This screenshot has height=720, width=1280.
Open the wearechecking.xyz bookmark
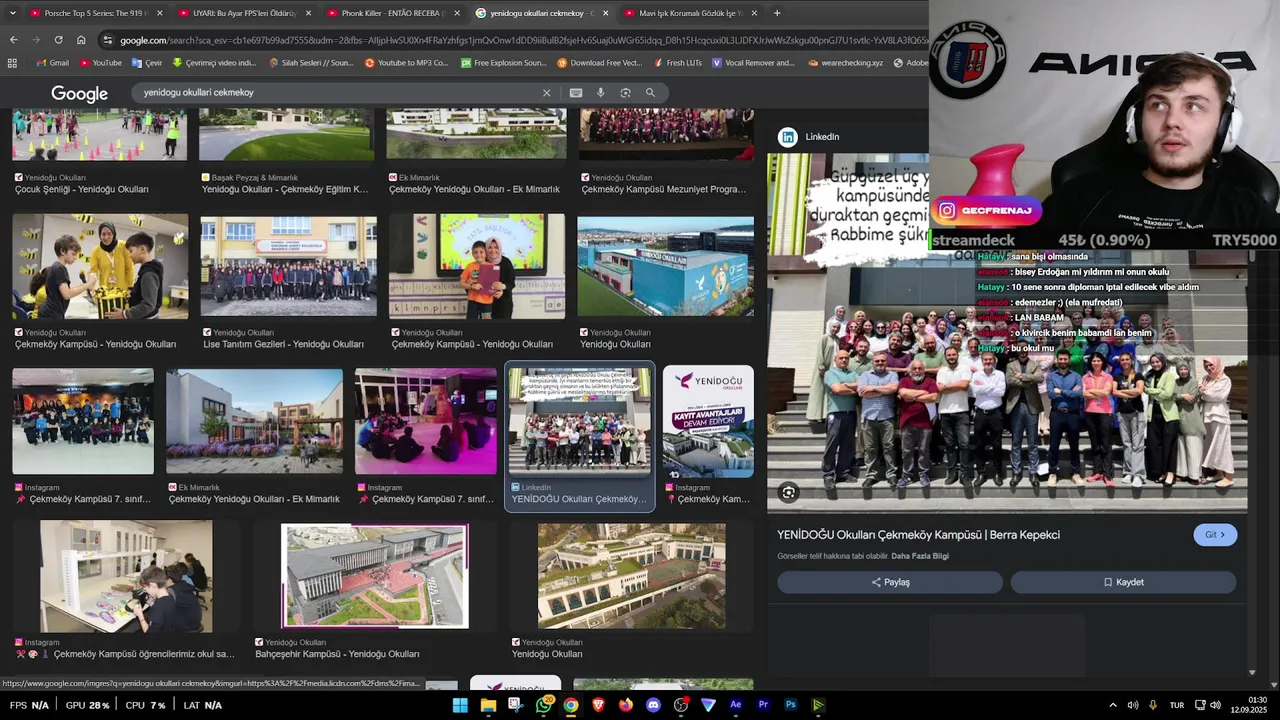click(845, 63)
